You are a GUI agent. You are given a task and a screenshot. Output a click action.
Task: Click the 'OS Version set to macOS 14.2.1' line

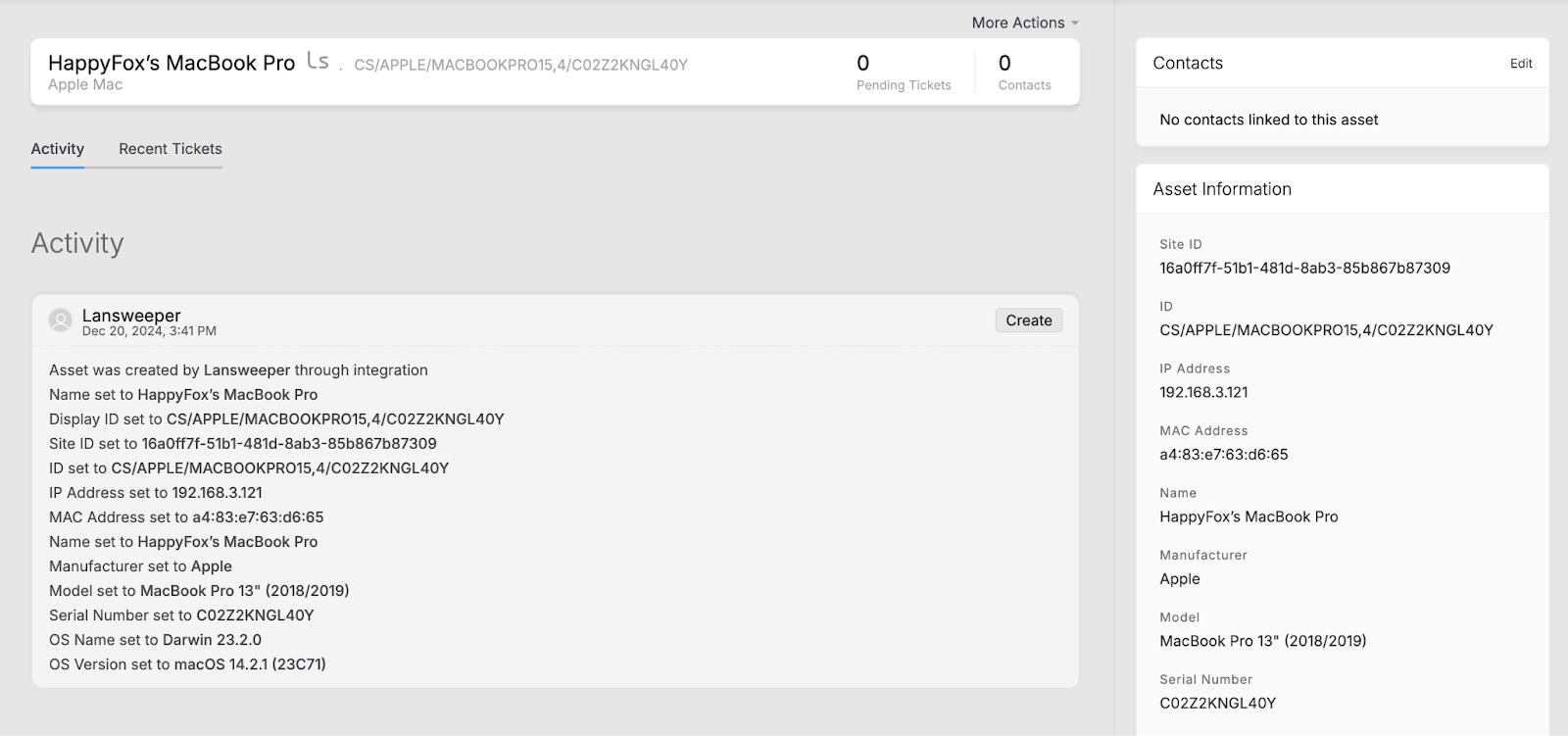tap(187, 664)
